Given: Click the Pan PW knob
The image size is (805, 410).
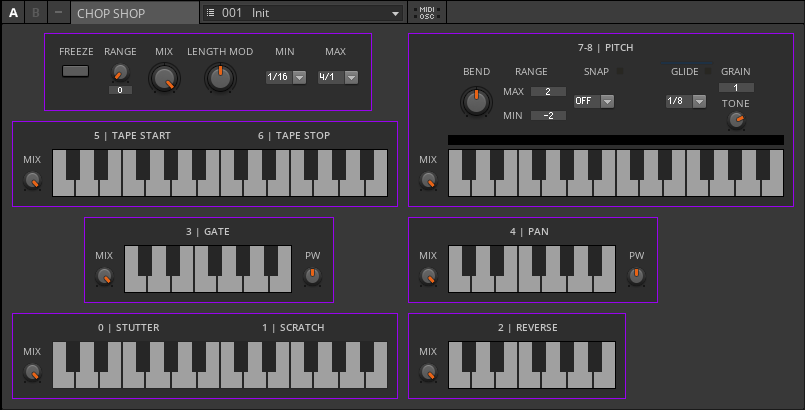Looking at the screenshot, I should (636, 277).
